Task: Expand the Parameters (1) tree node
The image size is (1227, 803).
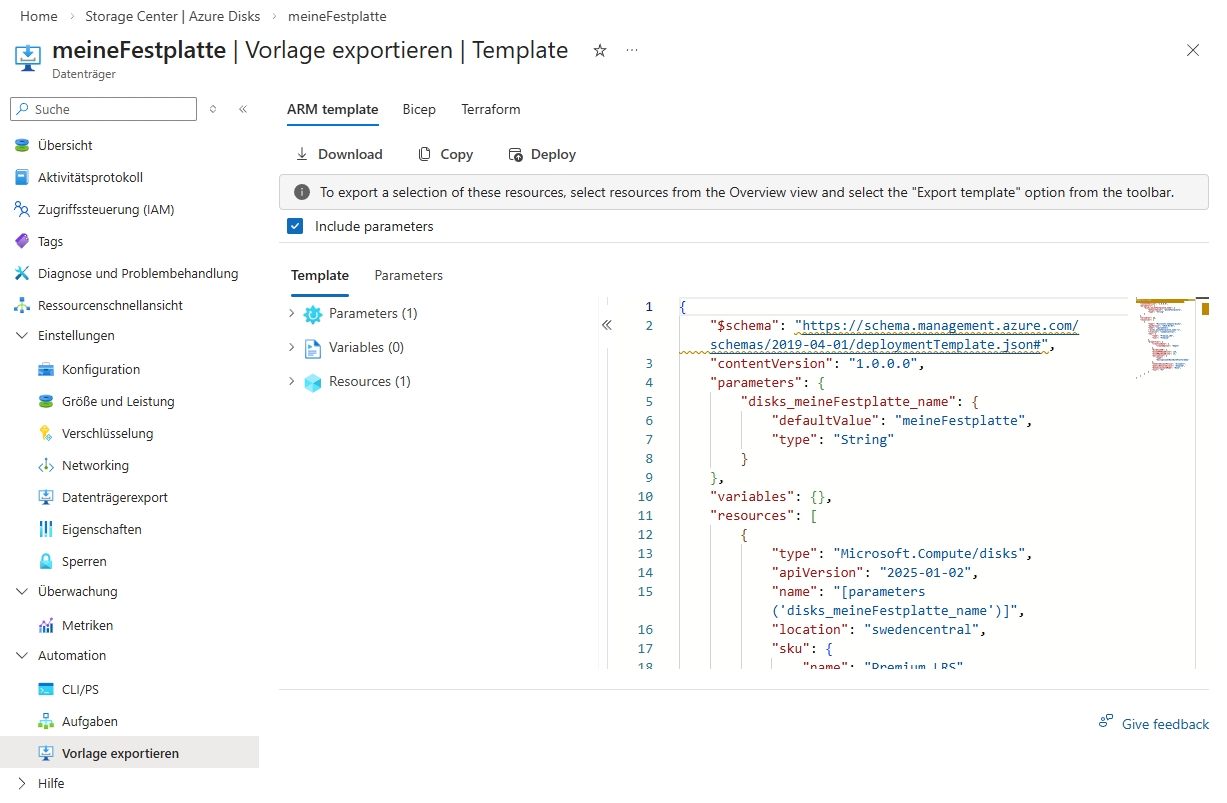Action: pyautogui.click(x=292, y=313)
